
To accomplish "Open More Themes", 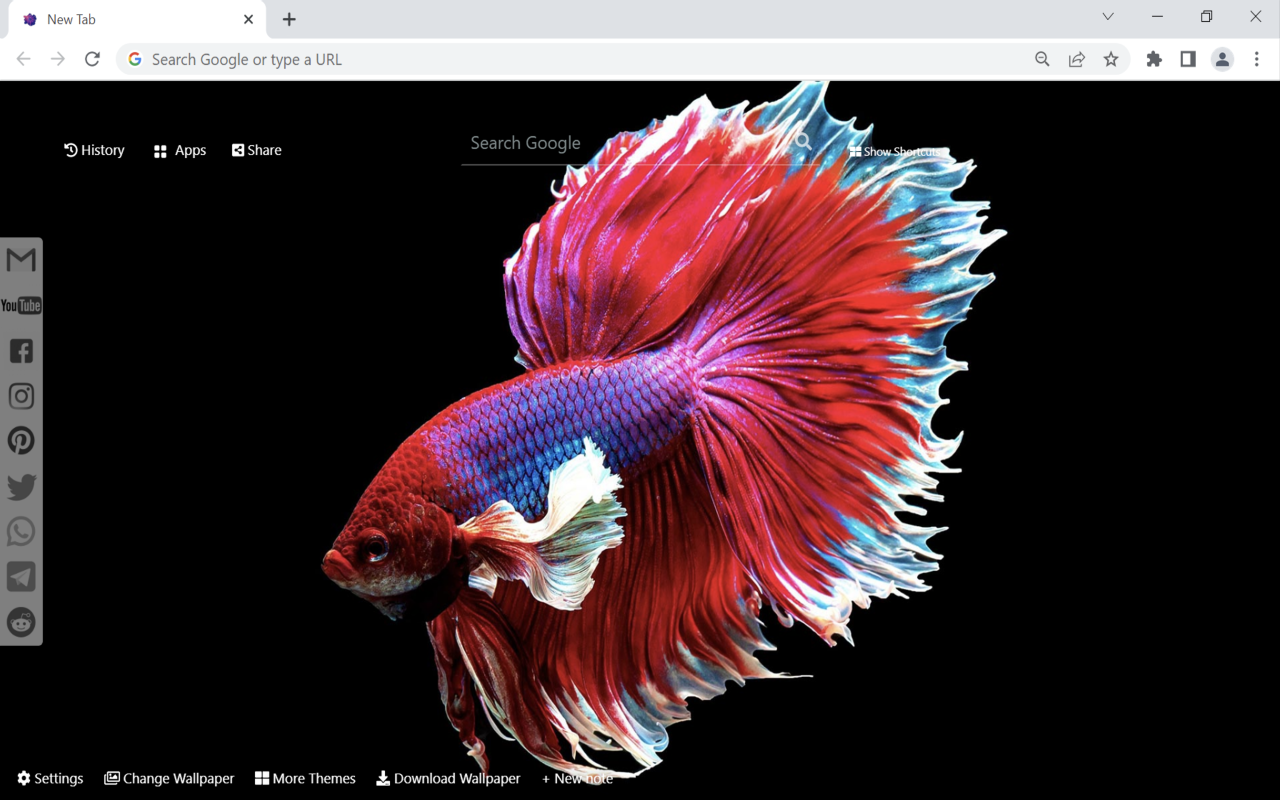I will tap(305, 778).
